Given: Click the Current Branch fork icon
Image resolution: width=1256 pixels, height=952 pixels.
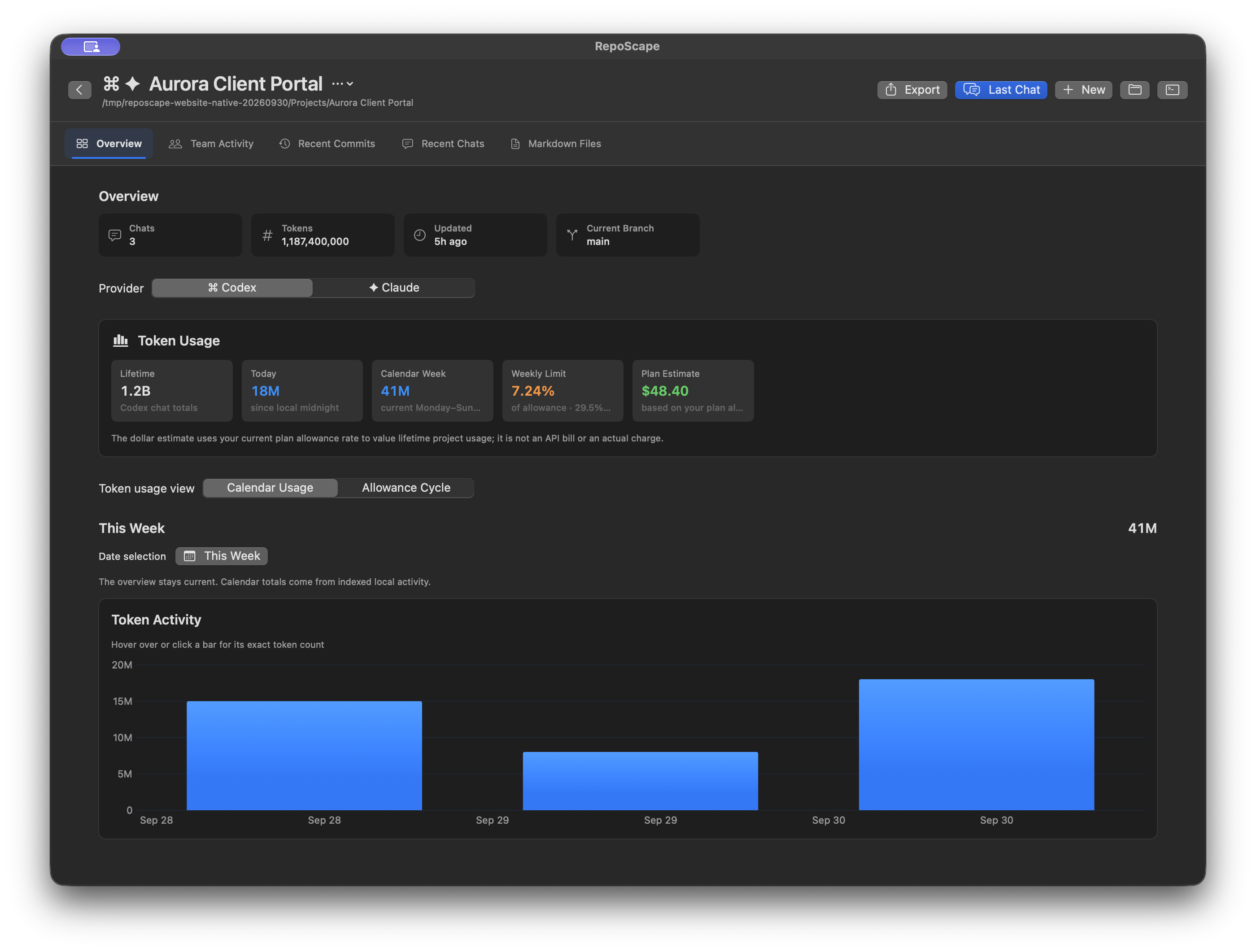Looking at the screenshot, I should point(572,235).
